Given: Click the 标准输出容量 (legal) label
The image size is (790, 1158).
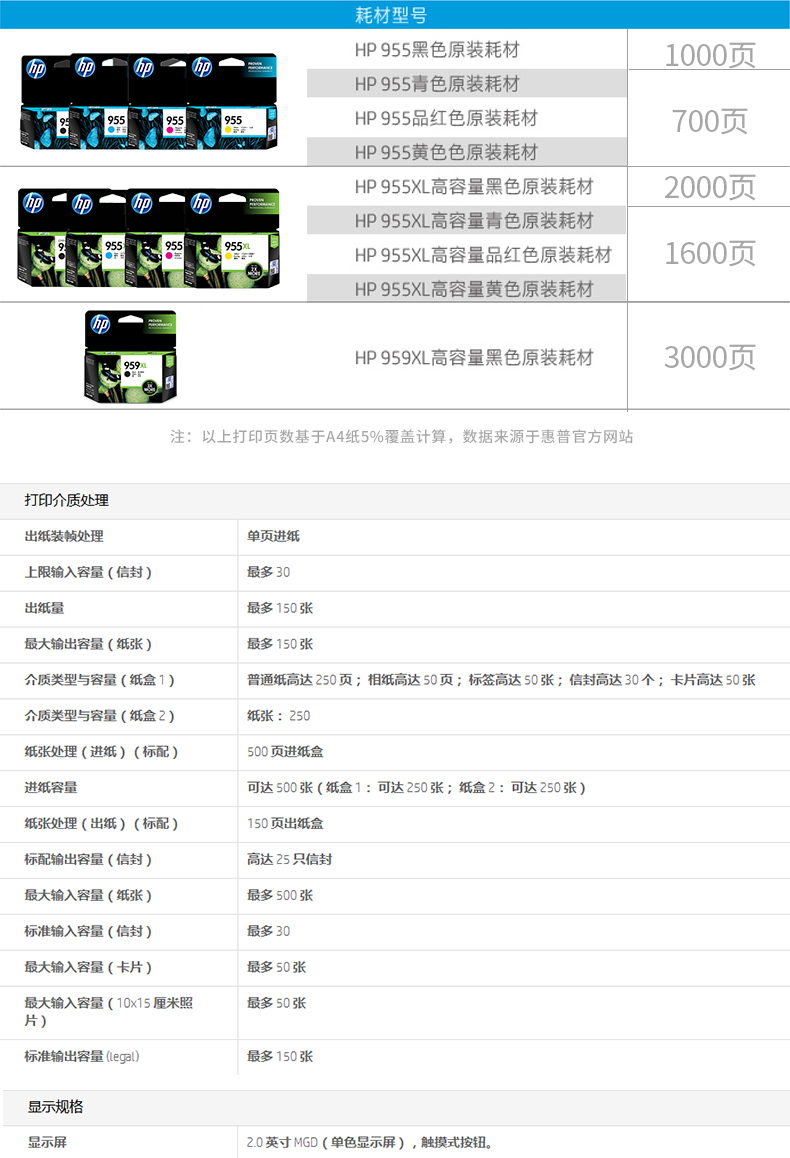Looking at the screenshot, I should coord(82,1057).
